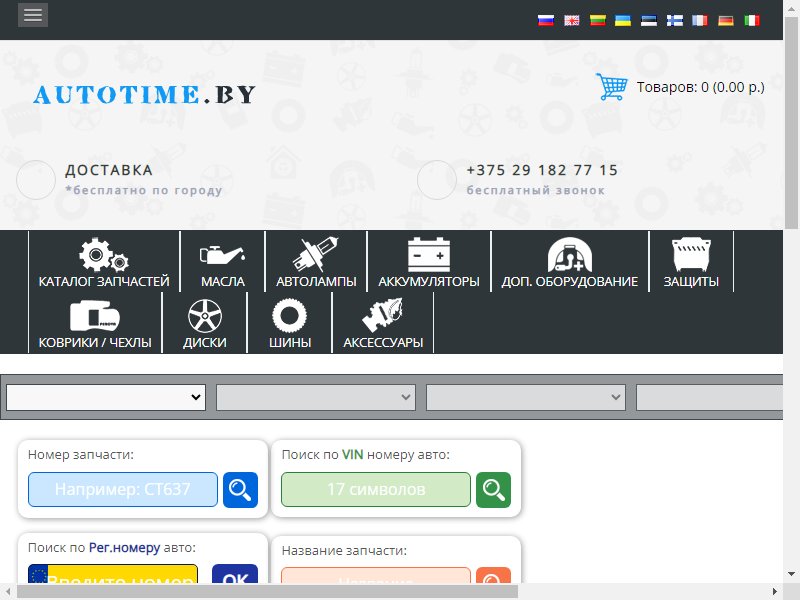The image size is (800, 600).
Task: Open the hamburger menu in the top bar
Action: point(33,15)
